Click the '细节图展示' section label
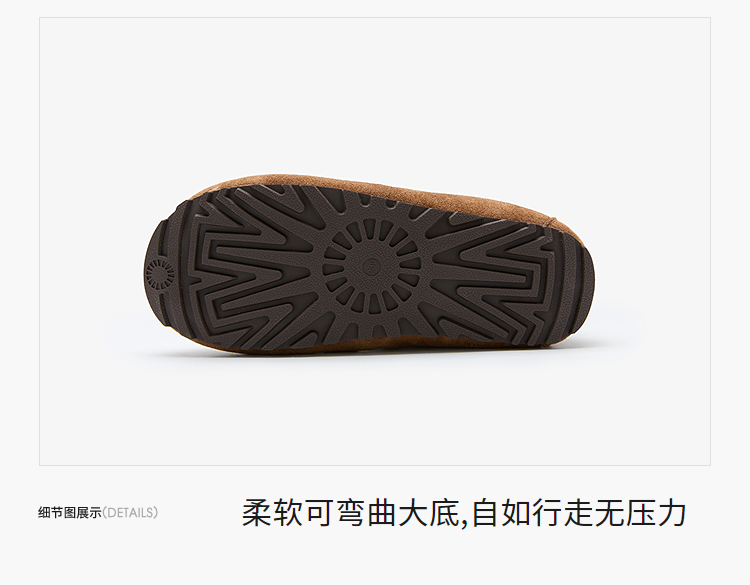Screen dimensions: 750x585 point(70,513)
